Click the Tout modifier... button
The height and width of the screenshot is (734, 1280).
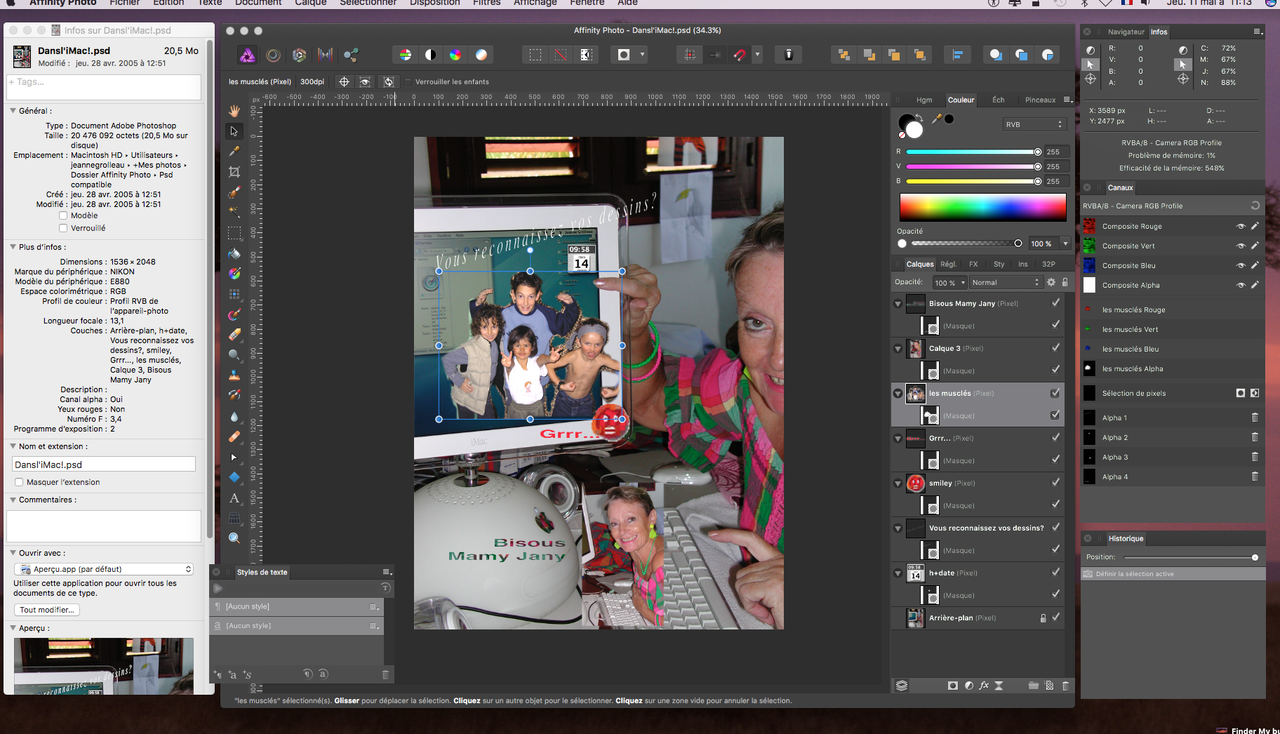point(47,609)
